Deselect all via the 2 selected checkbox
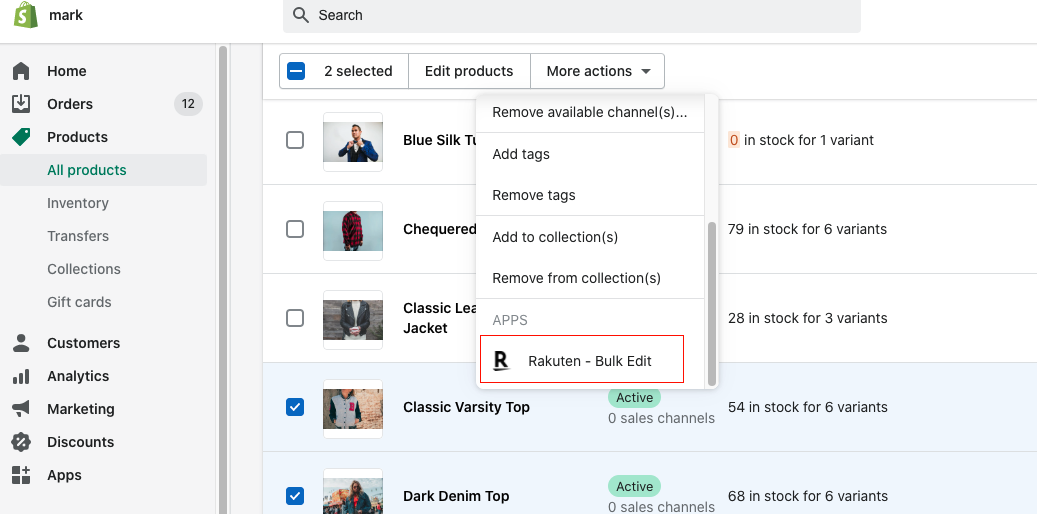1037x514 pixels. tap(296, 71)
